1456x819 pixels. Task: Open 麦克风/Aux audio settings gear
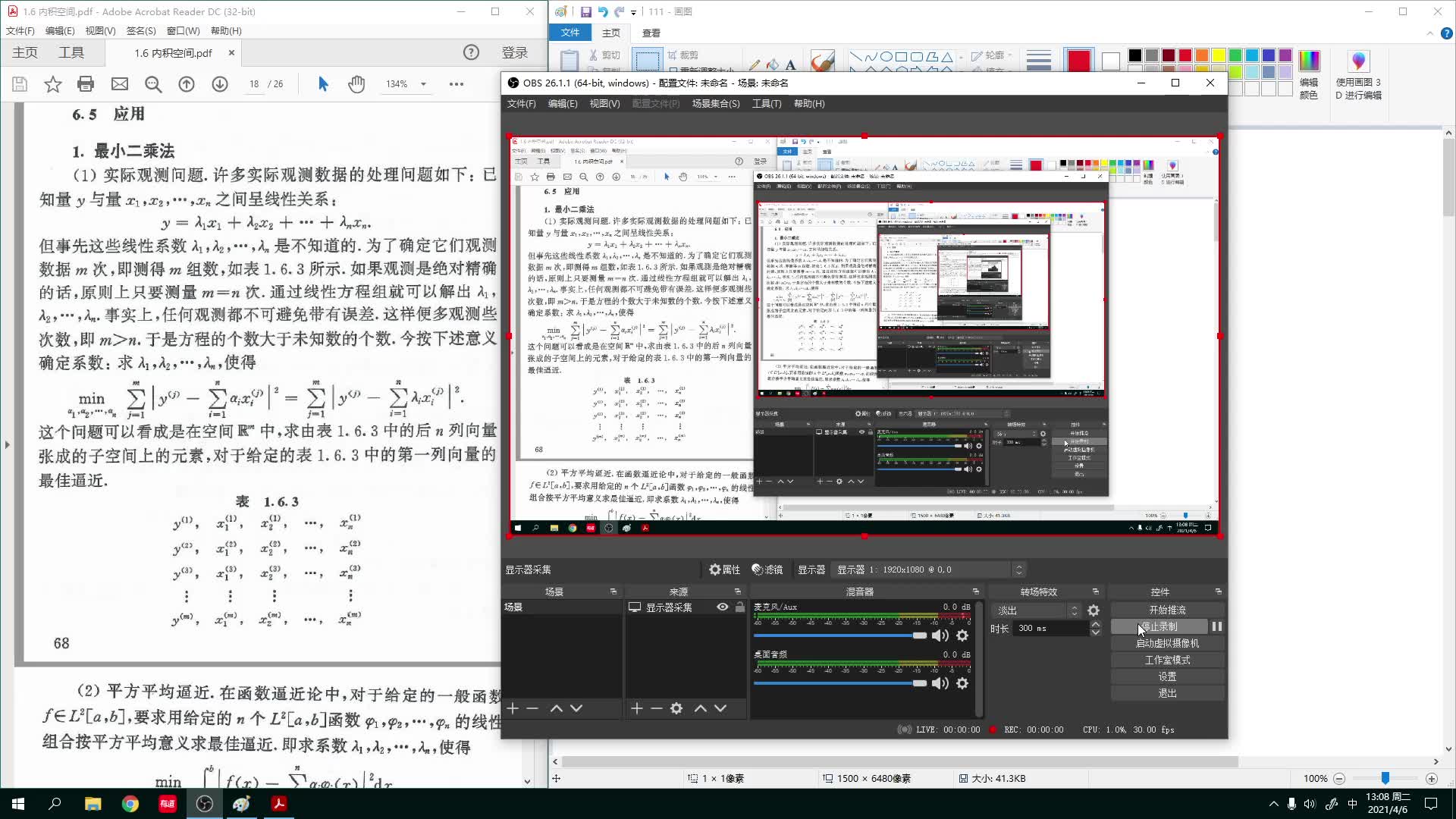click(x=962, y=635)
